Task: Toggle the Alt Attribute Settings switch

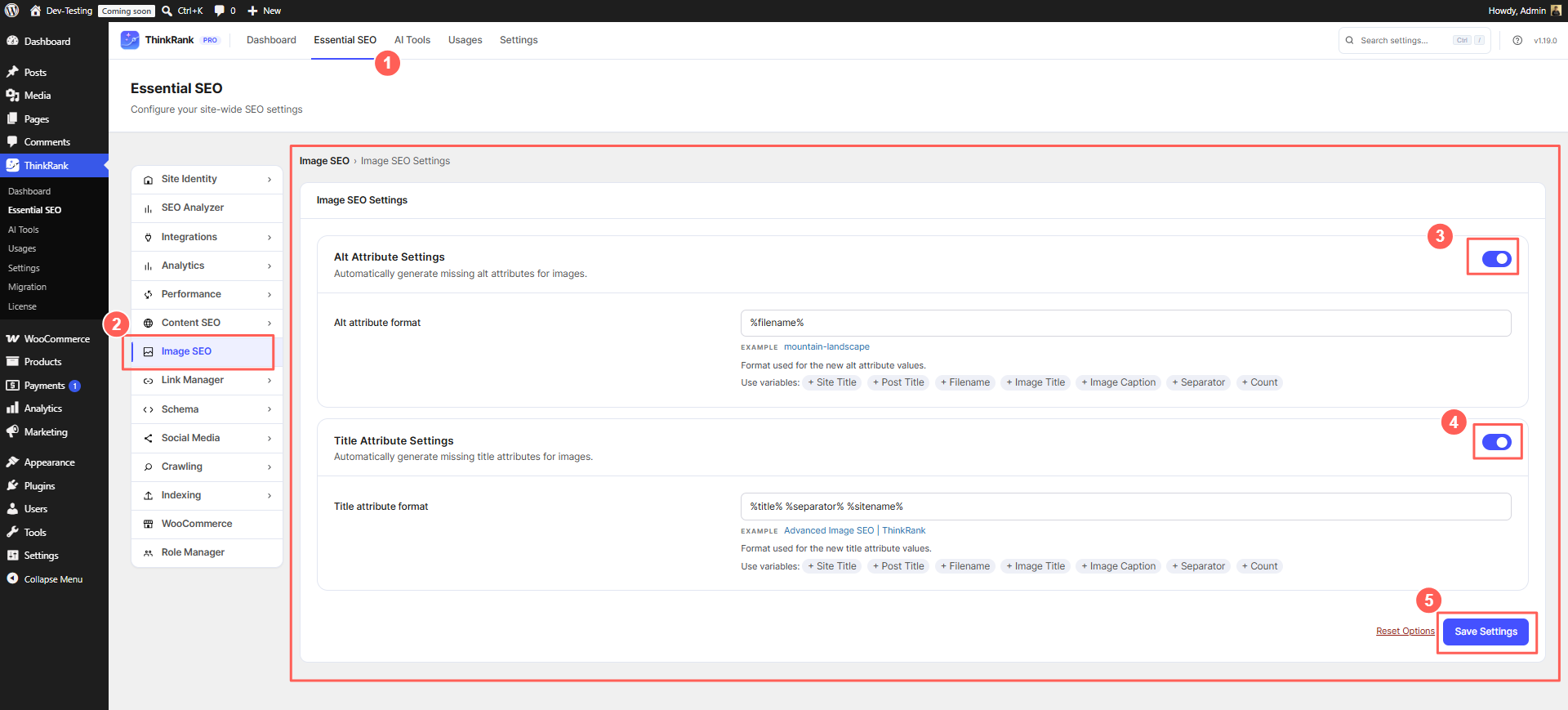Action: pyautogui.click(x=1496, y=258)
